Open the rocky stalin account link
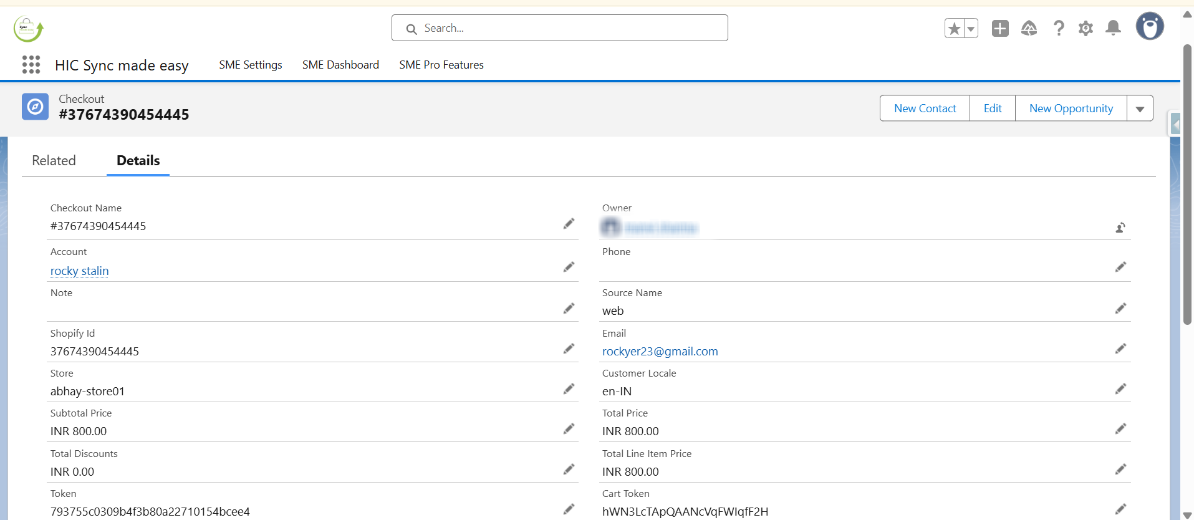 click(x=80, y=271)
